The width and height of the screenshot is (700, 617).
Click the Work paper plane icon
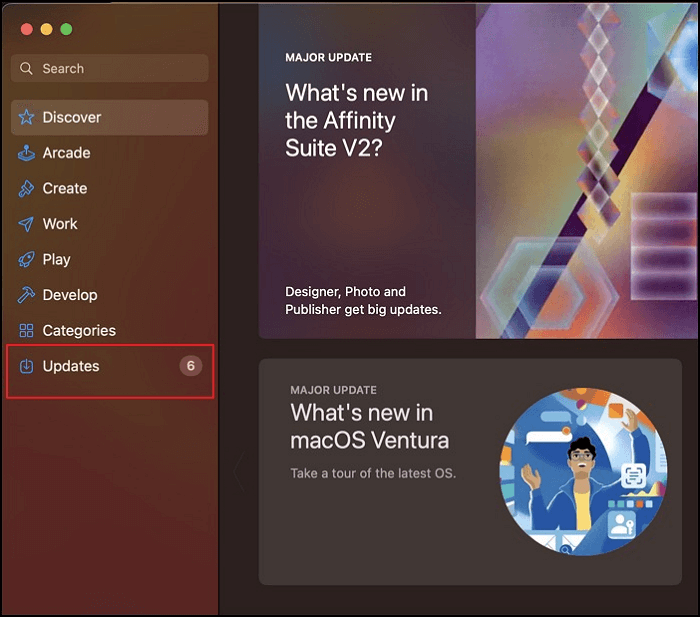tap(26, 224)
